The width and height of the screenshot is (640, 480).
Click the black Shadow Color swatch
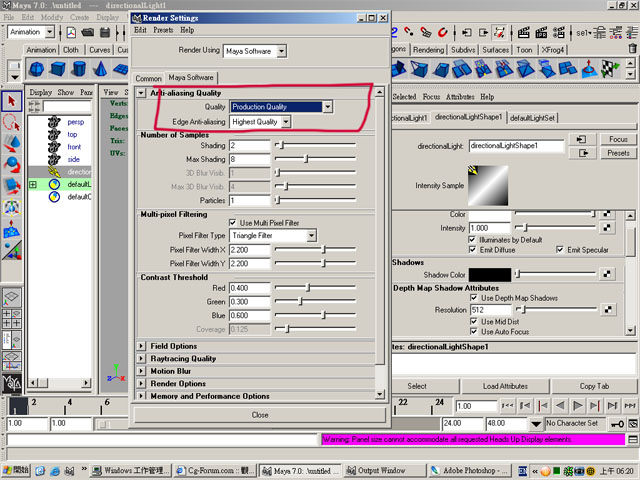pos(490,275)
